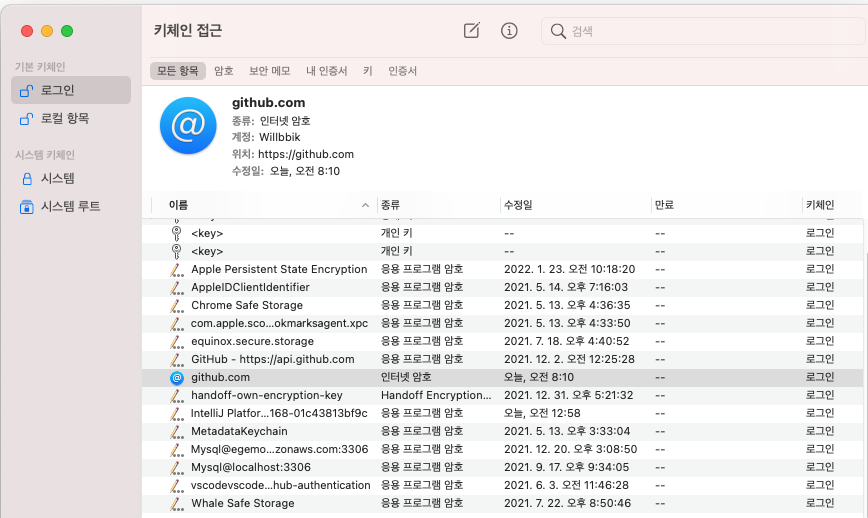868x518 pixels.
Task: Click the new keychain item compose icon
Action: (471, 30)
